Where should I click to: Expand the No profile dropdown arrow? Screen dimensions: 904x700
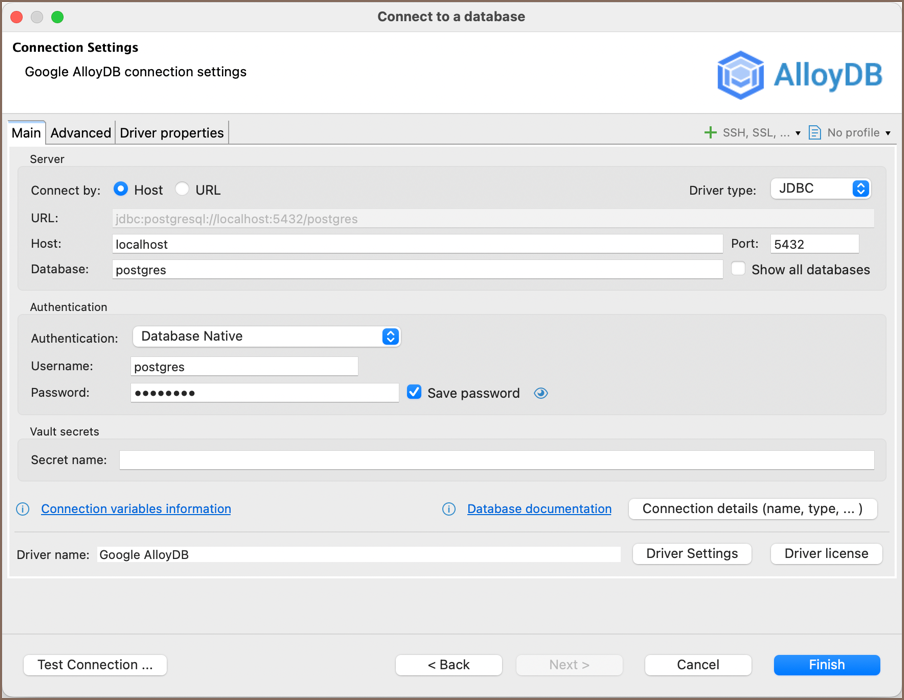(888, 133)
